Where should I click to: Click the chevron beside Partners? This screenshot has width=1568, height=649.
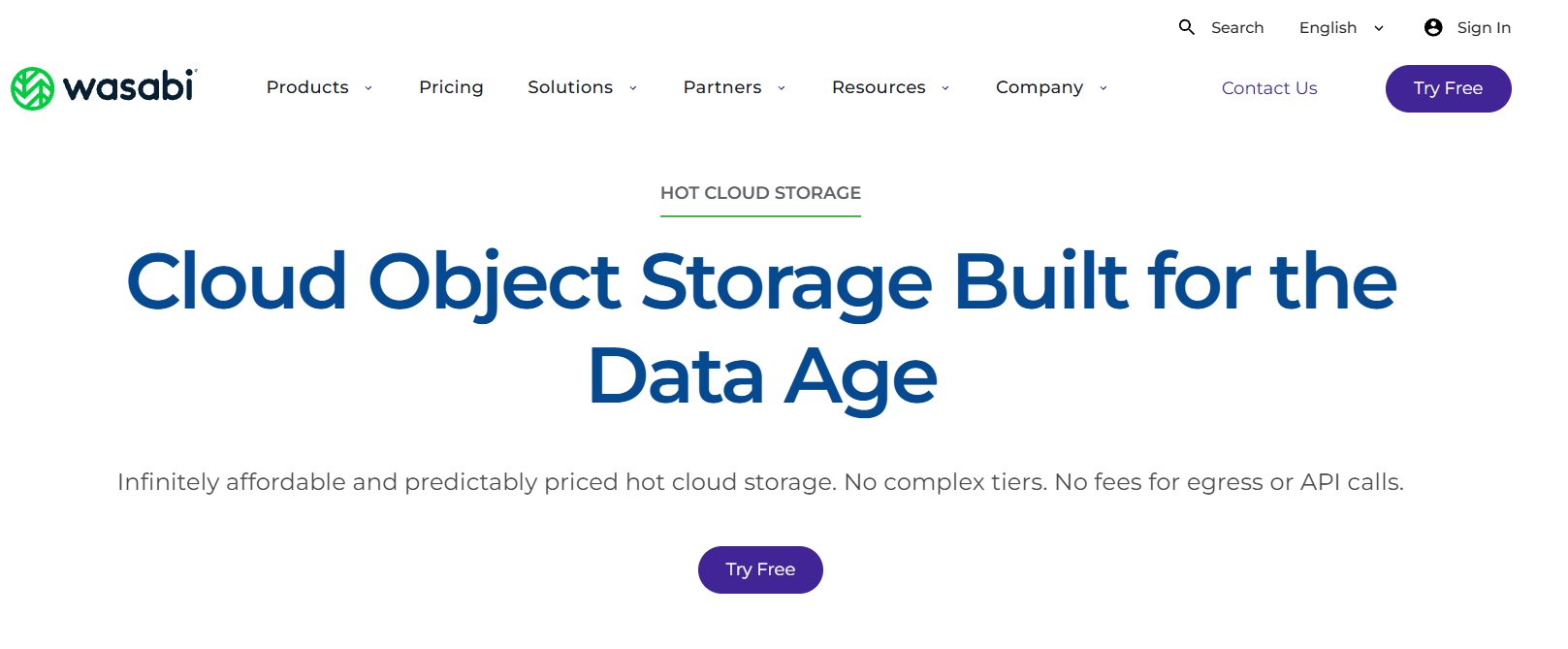(x=782, y=88)
